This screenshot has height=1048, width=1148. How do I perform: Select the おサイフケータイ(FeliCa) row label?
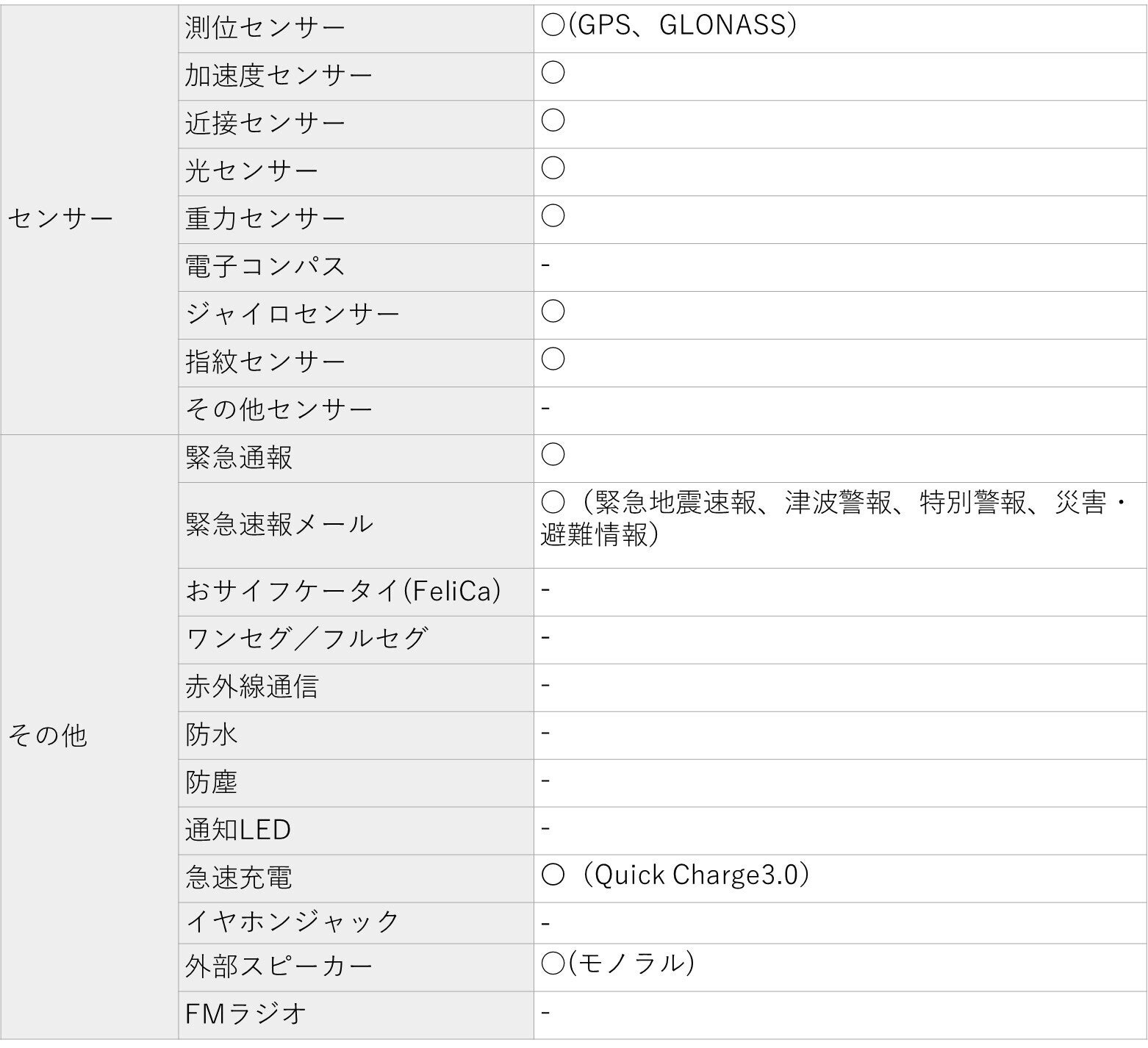(343, 591)
